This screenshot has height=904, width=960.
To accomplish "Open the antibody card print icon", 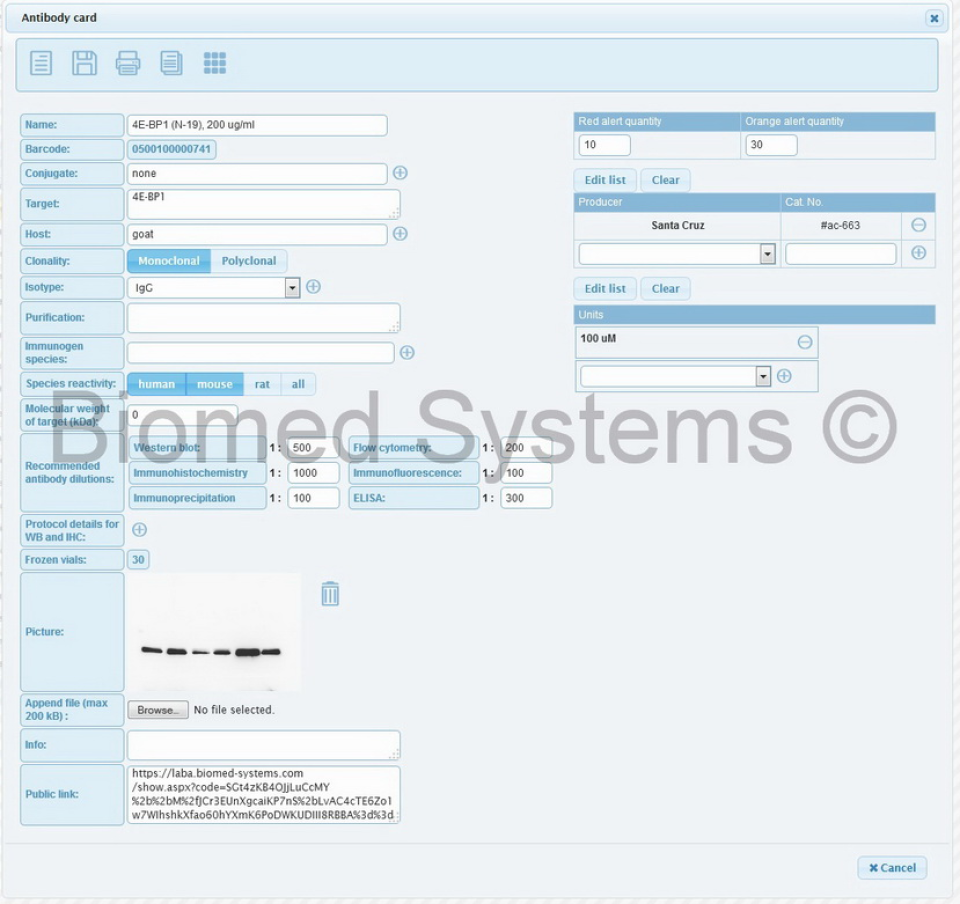I will click(128, 62).
